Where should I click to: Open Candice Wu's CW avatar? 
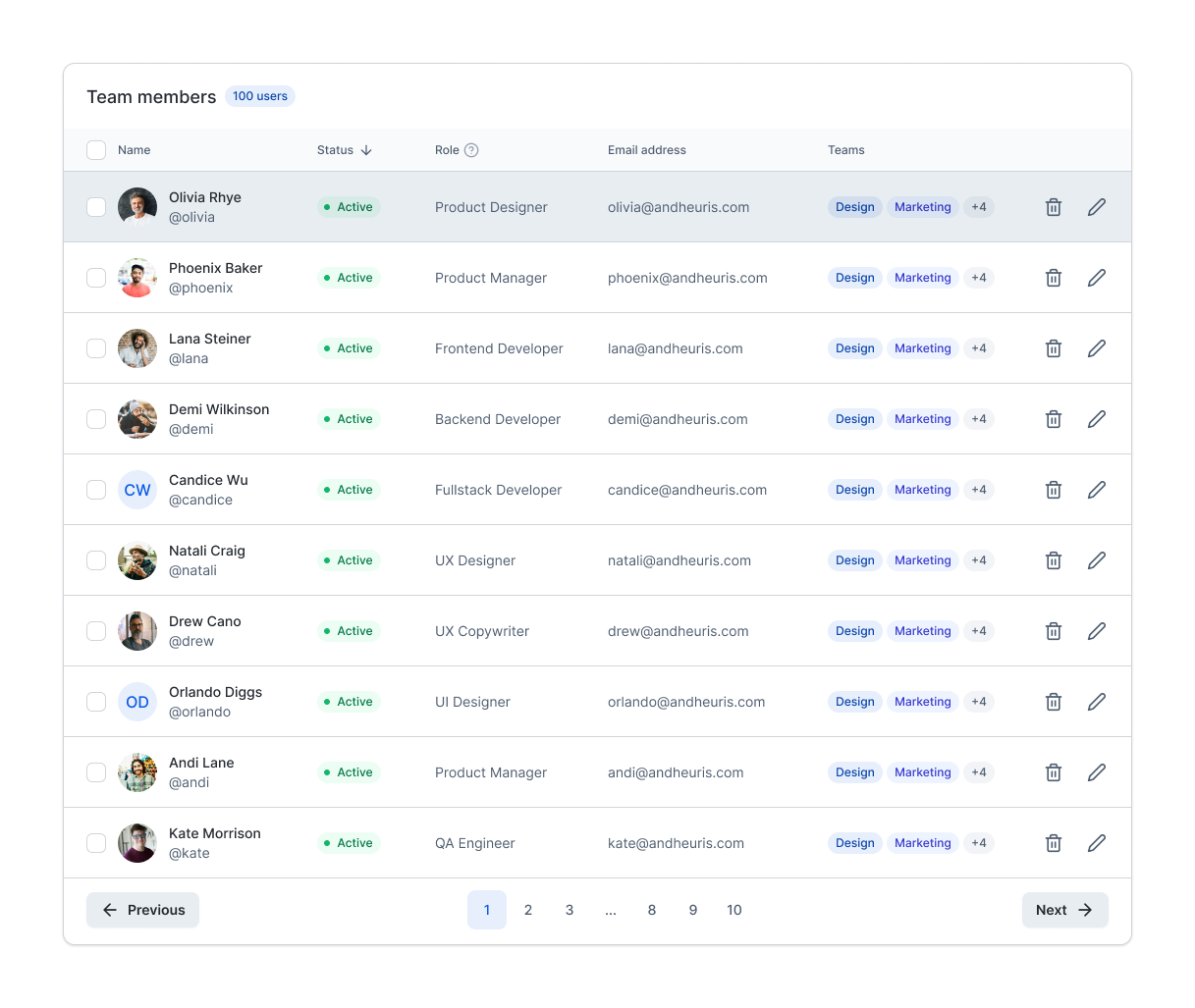pos(137,490)
